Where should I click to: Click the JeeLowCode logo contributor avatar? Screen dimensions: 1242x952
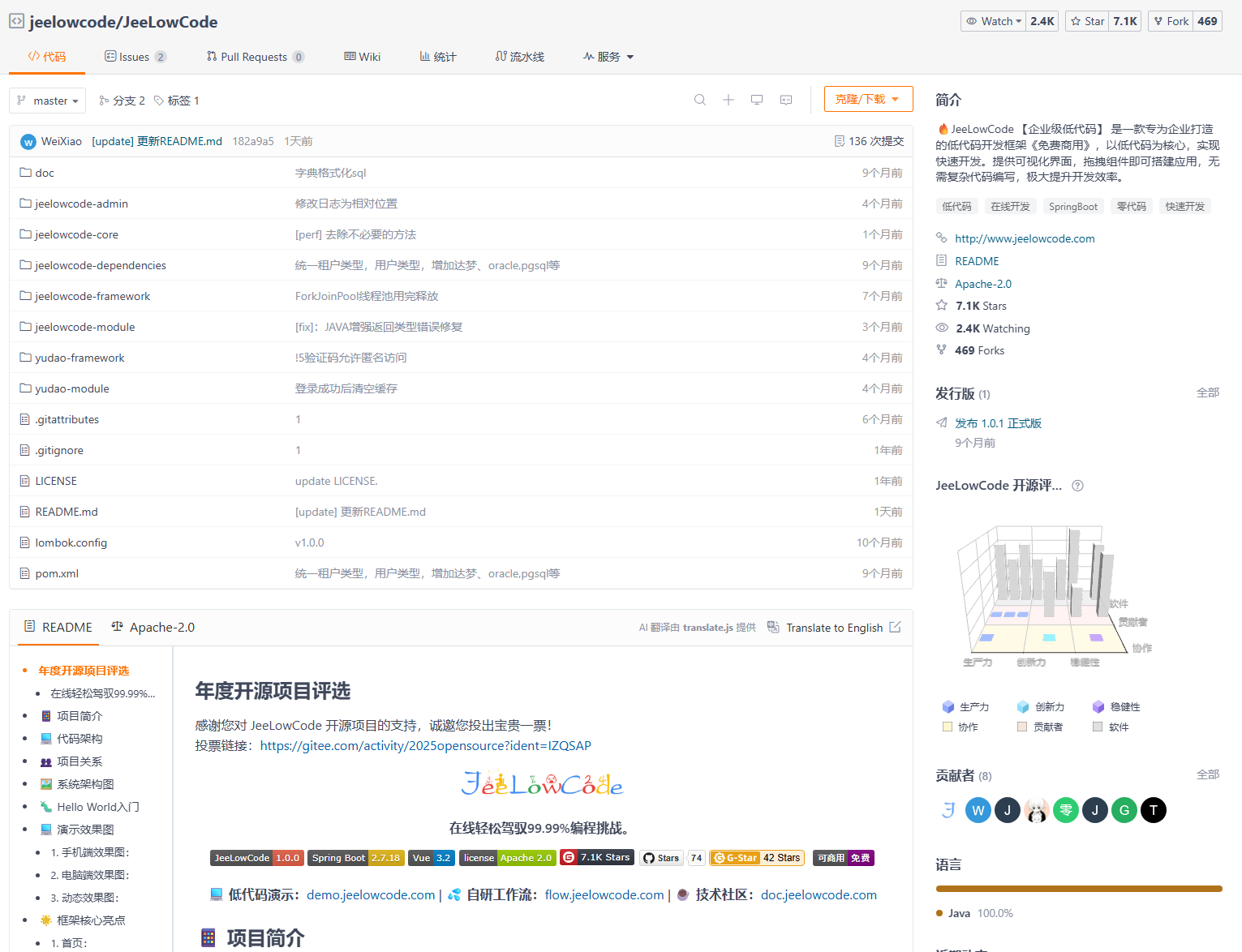949,810
